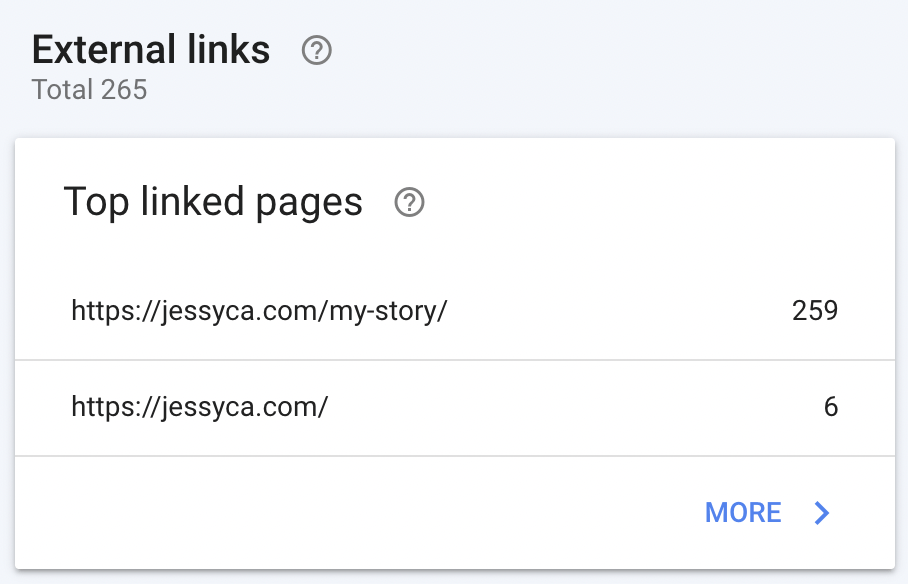Click the right chevron arrow next to MORE
The height and width of the screenshot is (584, 908).
point(822,513)
